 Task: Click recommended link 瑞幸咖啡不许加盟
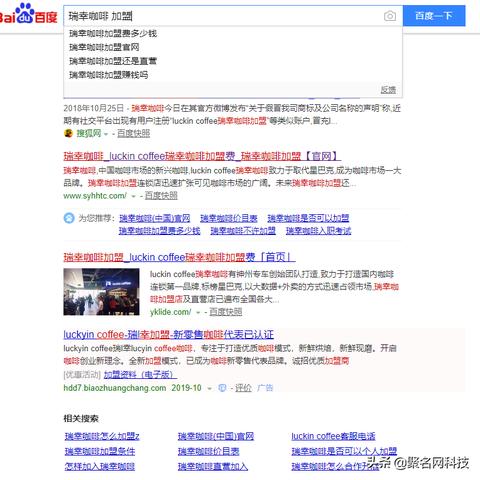pos(243,231)
